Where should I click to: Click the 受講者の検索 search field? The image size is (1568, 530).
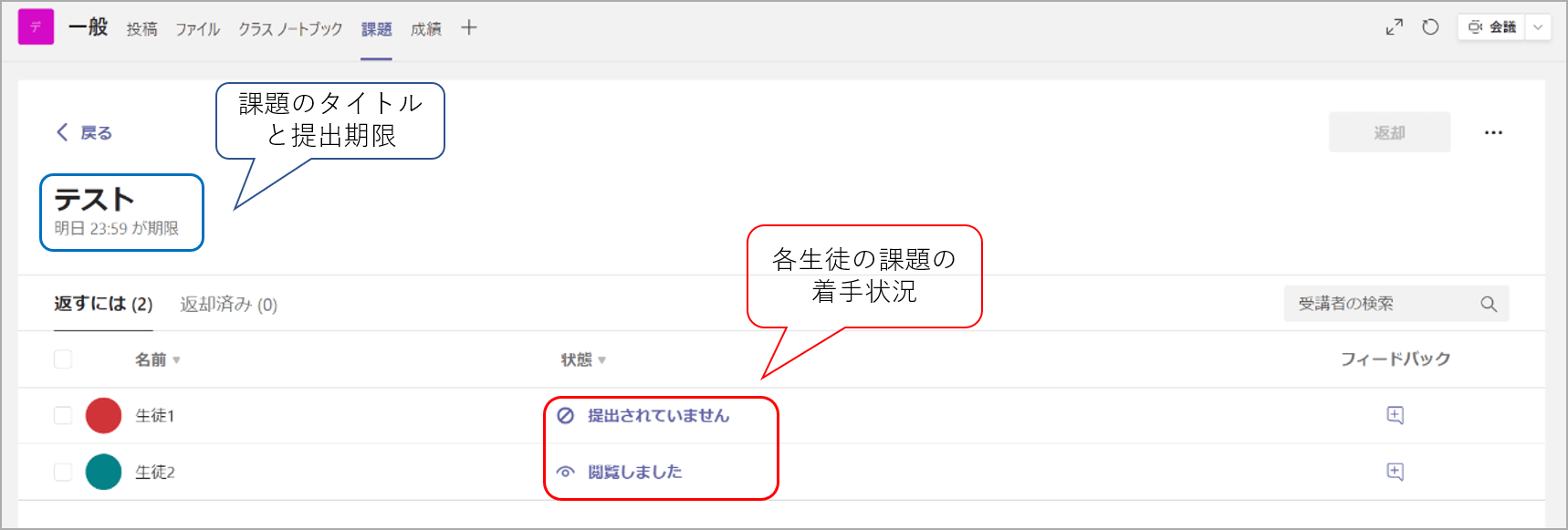pos(1378,304)
